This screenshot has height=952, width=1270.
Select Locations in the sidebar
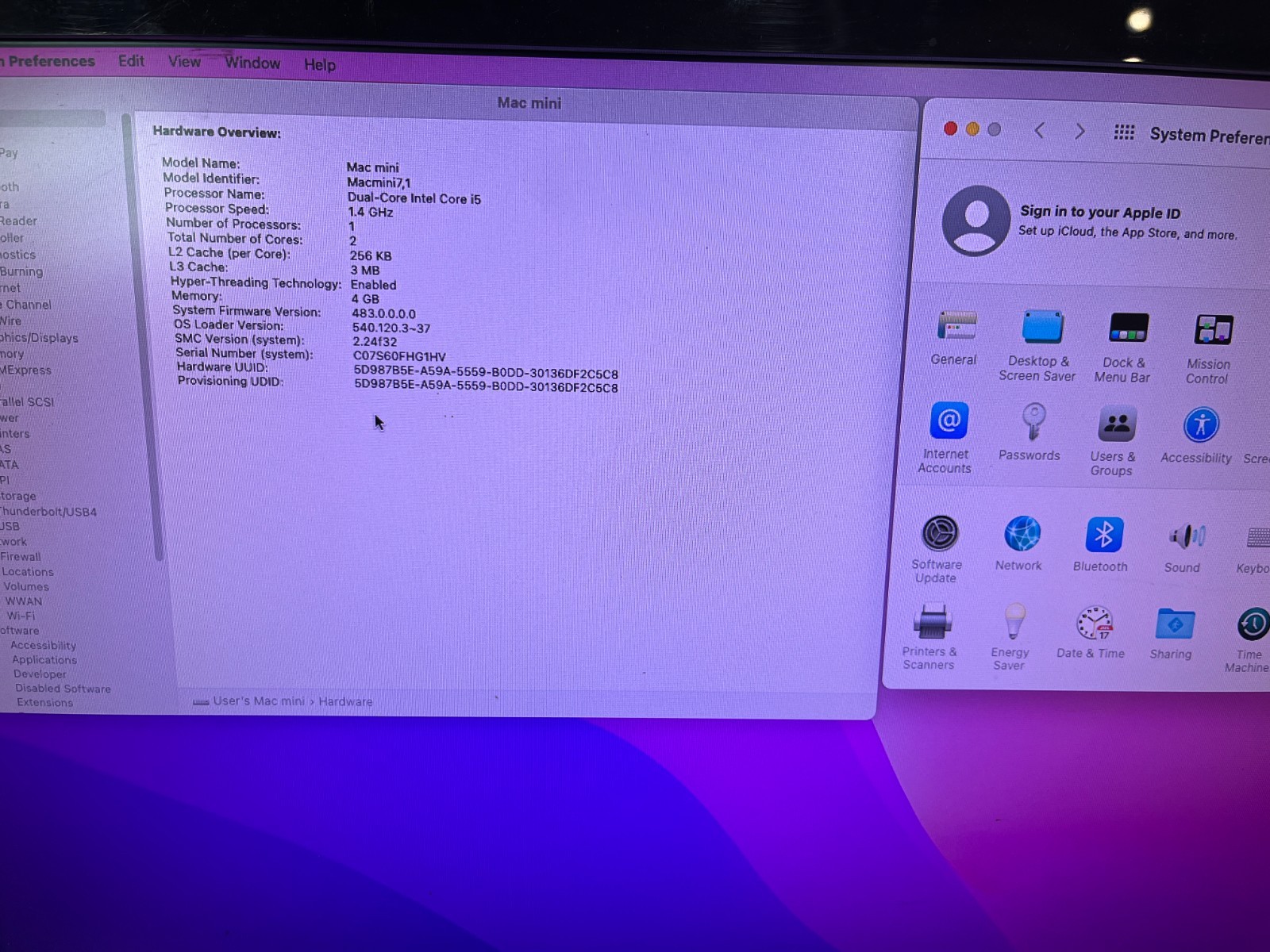click(x=28, y=572)
